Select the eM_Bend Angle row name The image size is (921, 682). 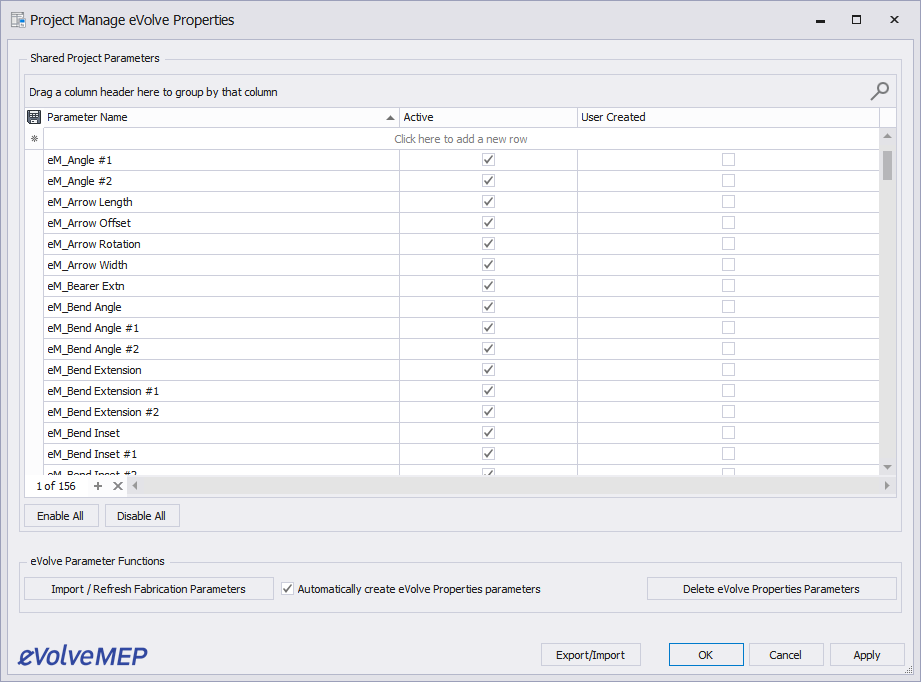coord(85,307)
